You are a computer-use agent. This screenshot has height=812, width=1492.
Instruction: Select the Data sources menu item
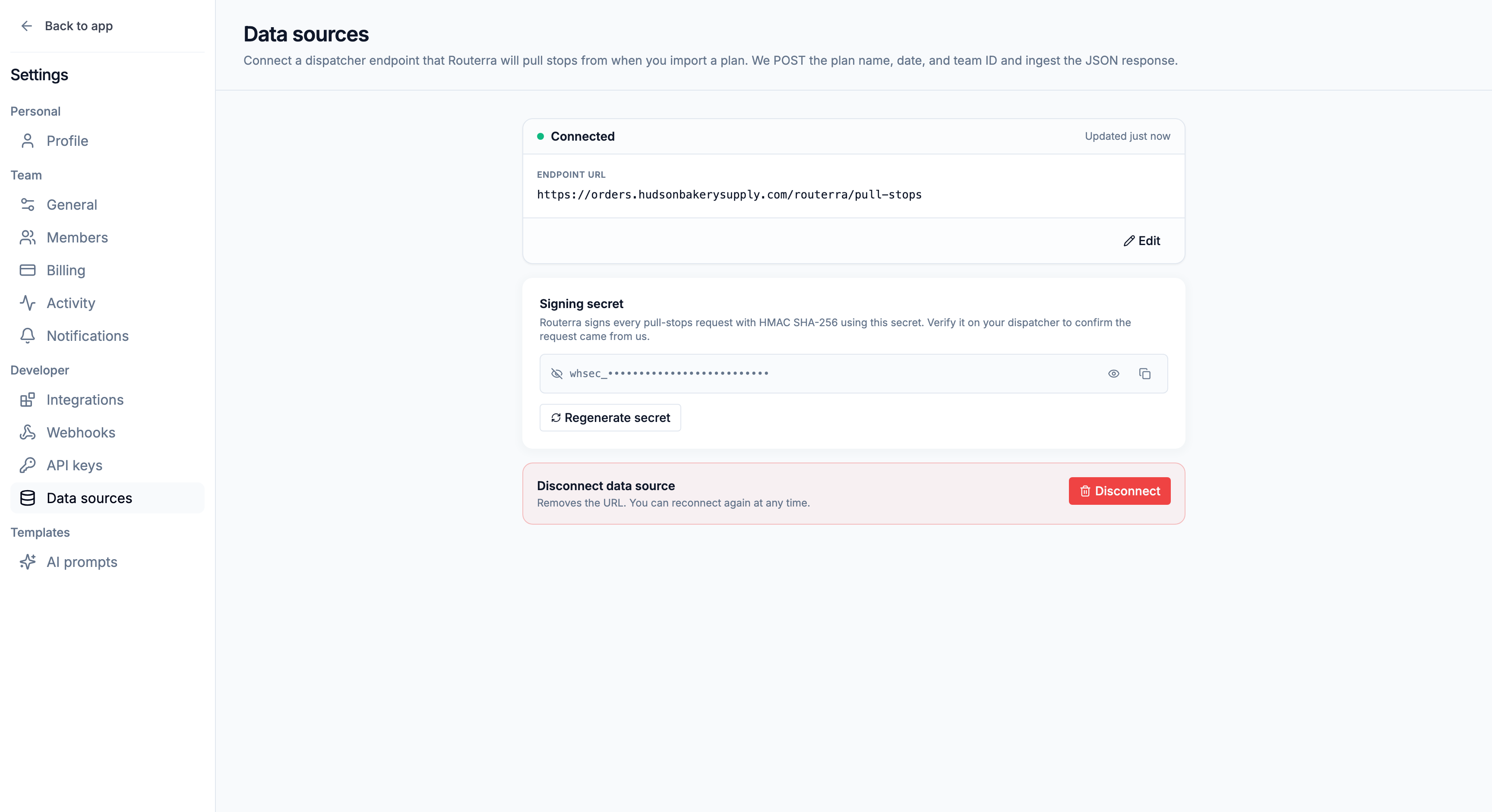coord(107,498)
